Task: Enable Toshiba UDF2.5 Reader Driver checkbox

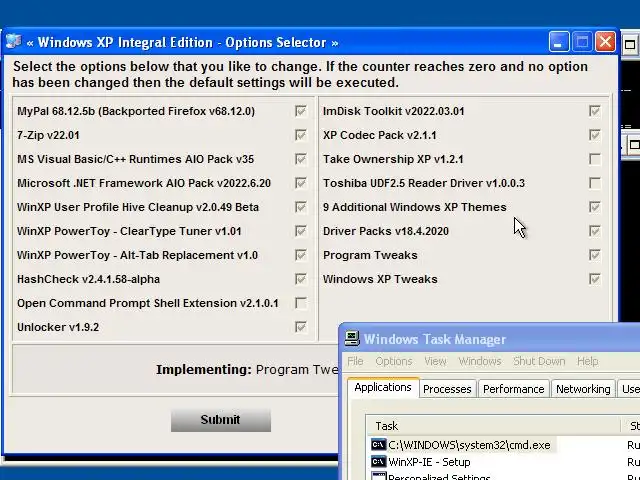Action: pyautogui.click(x=595, y=183)
